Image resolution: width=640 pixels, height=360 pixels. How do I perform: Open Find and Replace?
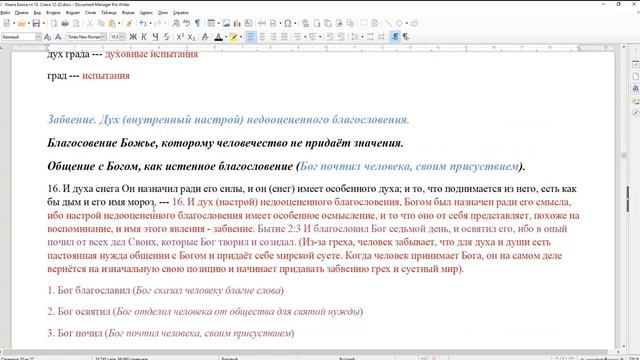[x=176, y=23]
